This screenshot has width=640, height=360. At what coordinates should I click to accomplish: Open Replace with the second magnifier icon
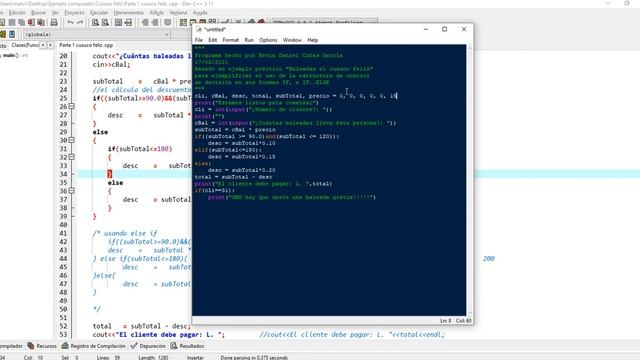pyautogui.click(x=105, y=22)
